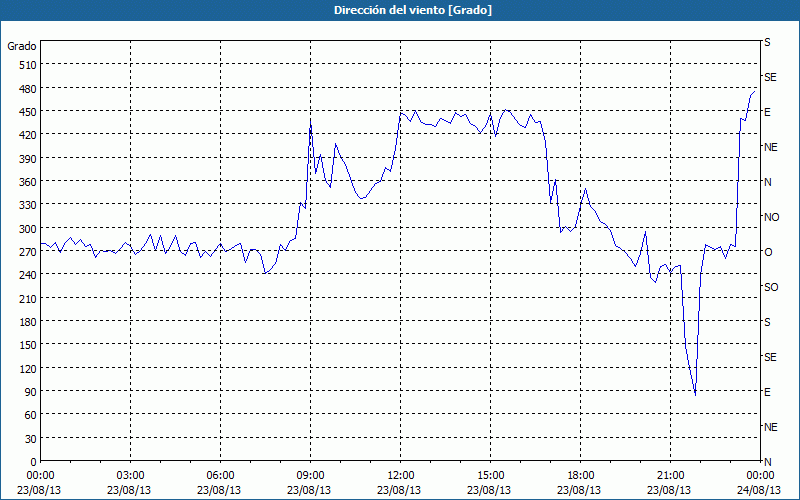Screen dimensions: 800x500
Task: Click the 390 left axis value
Action: tap(28, 159)
